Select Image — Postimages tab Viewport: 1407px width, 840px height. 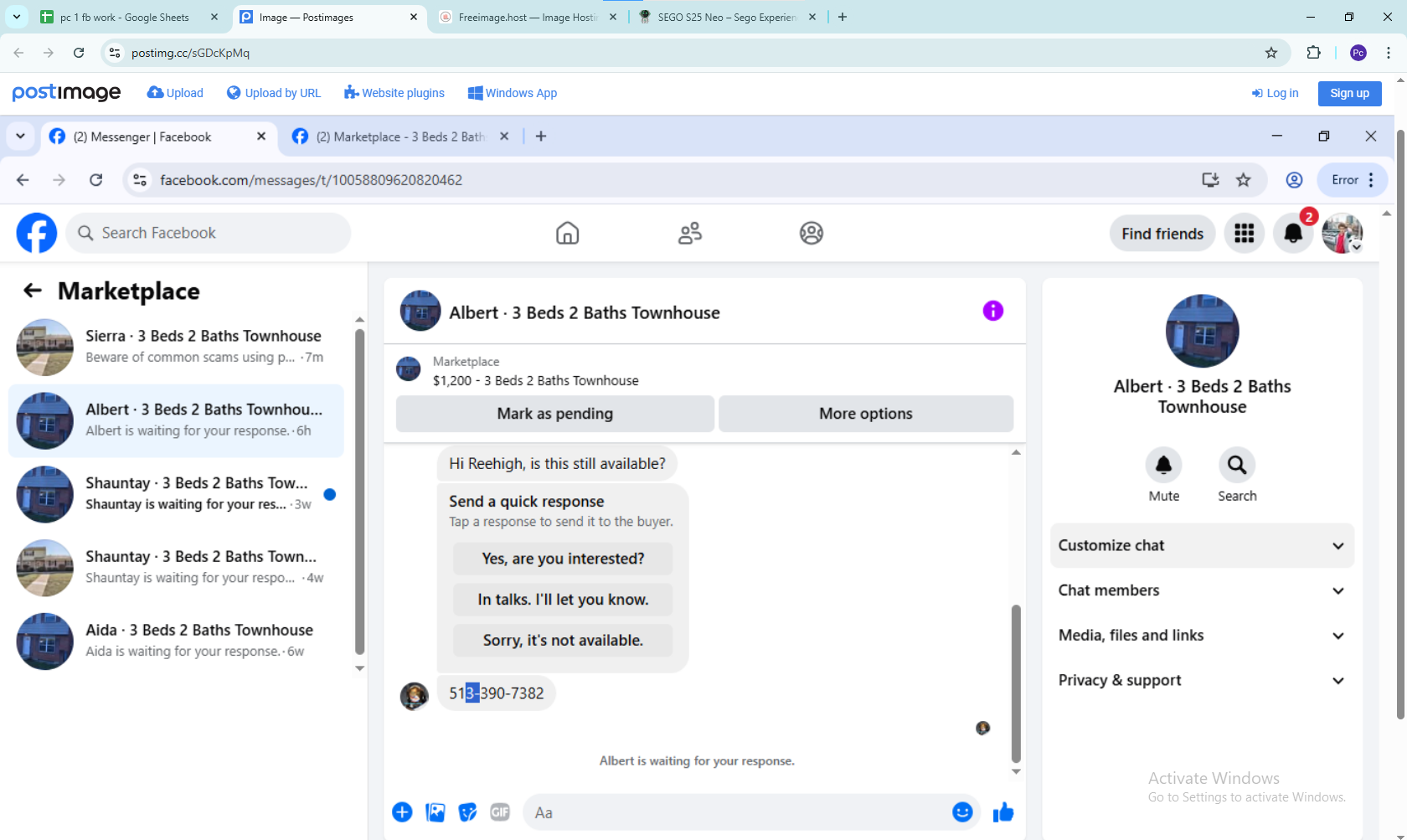pos(328,17)
